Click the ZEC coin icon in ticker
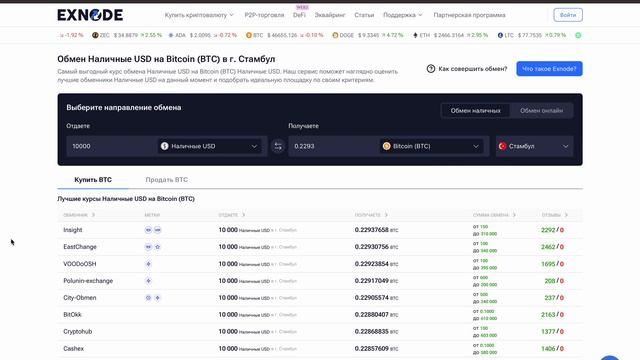The height and width of the screenshot is (360, 640). (x=95, y=35)
